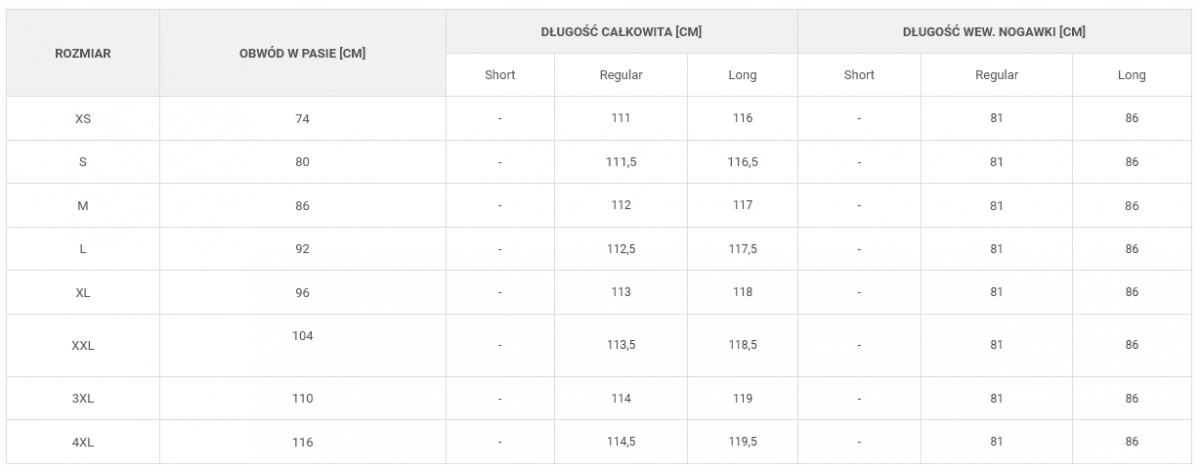1200x472 pixels.
Task: Select the XS size row label
Action: point(82,118)
